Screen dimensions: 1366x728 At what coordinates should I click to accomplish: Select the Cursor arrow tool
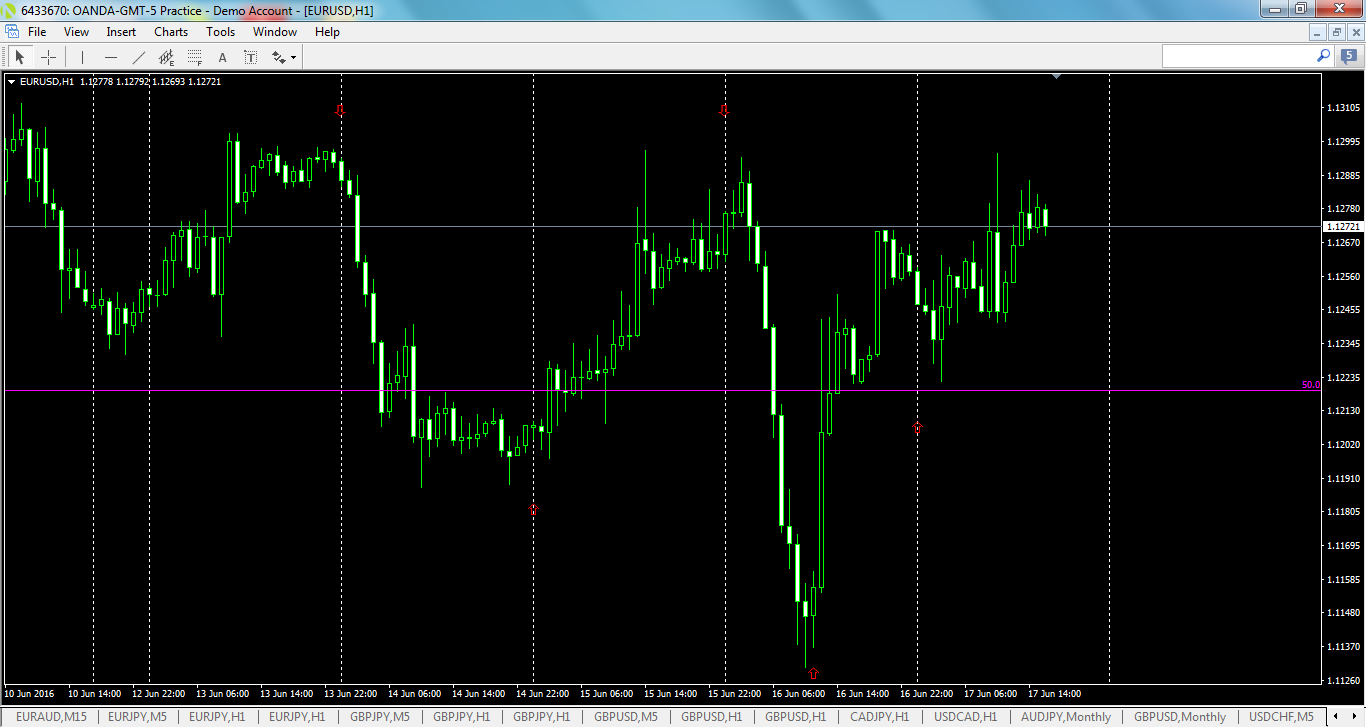point(18,57)
